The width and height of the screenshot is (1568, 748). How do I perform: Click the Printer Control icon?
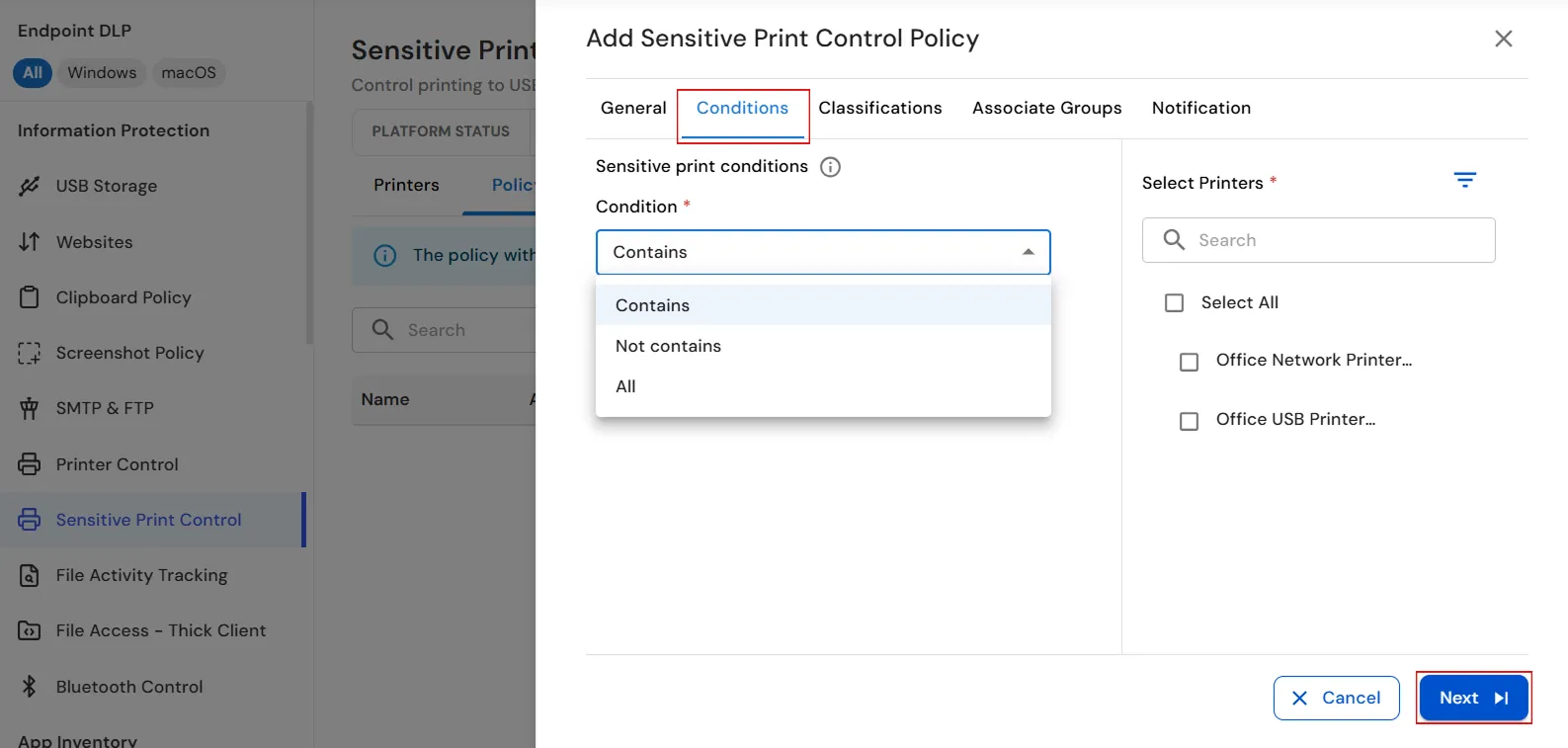point(30,464)
